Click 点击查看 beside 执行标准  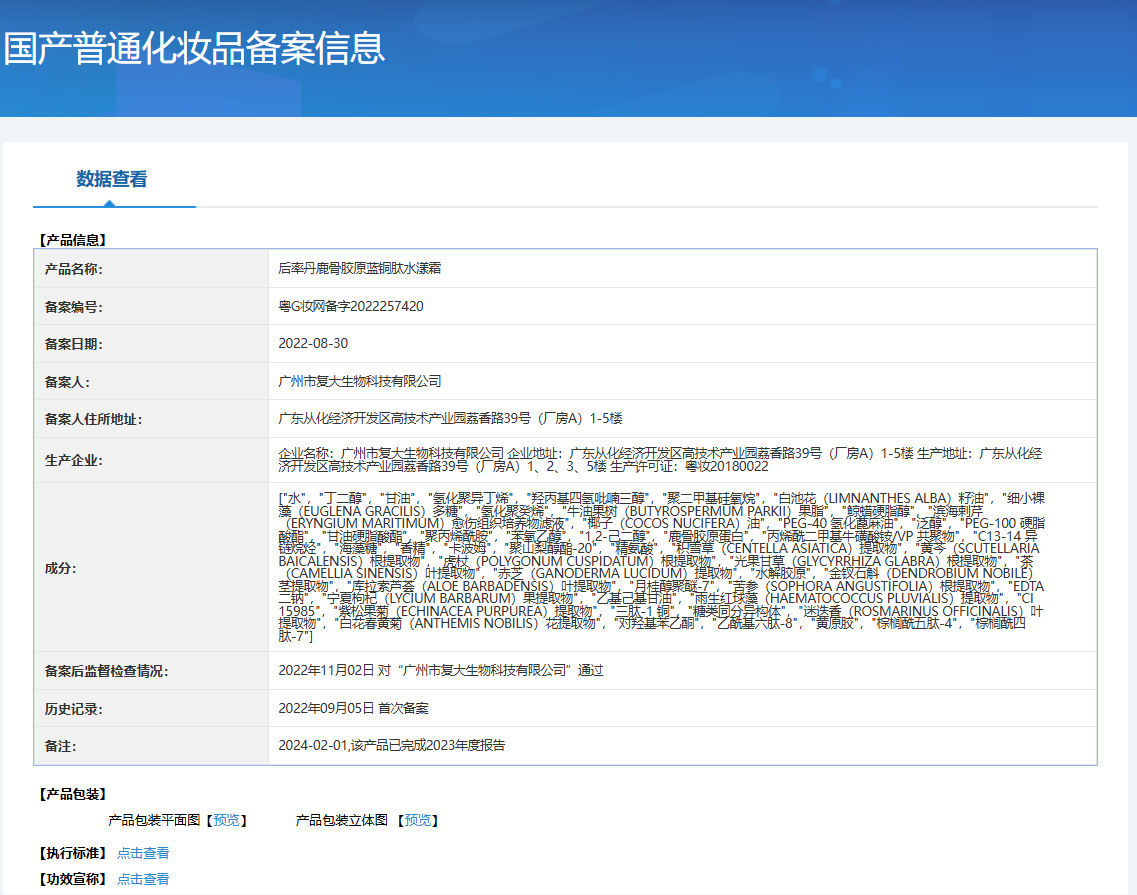(143, 853)
